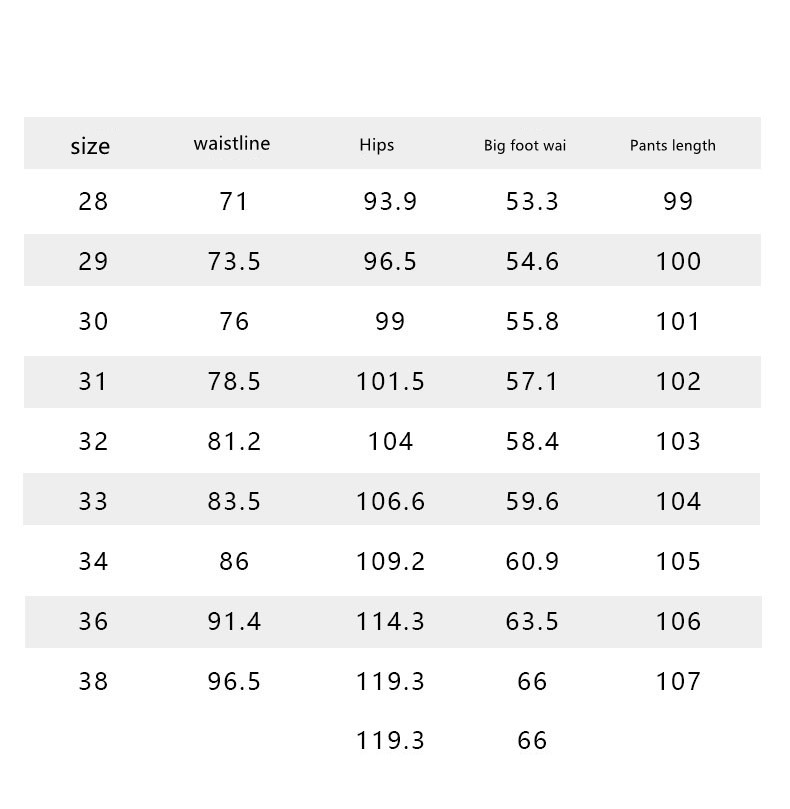Select size 28 cell

(x=93, y=202)
